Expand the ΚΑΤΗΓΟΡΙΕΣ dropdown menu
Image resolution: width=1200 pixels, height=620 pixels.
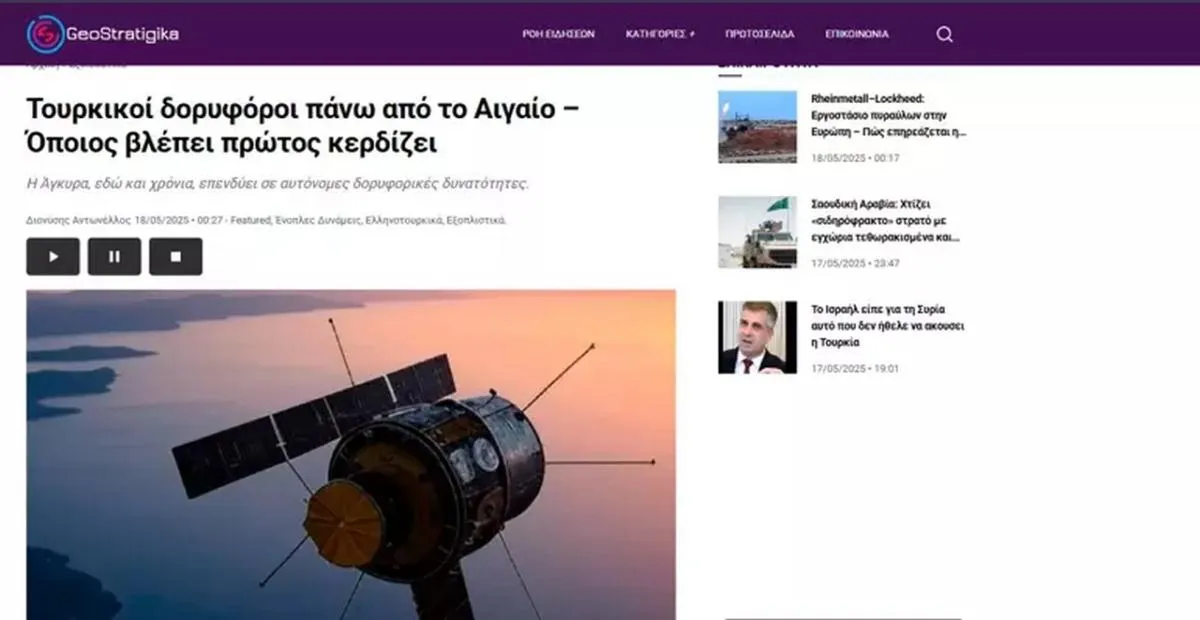click(x=660, y=34)
